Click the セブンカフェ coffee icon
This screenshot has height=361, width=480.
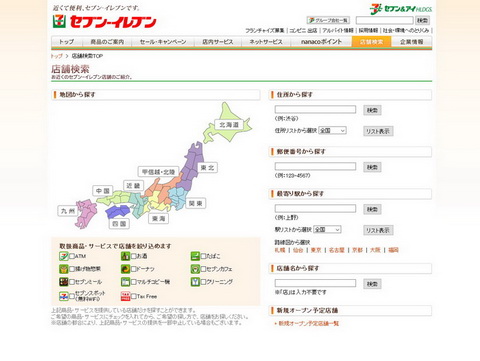(x=195, y=269)
